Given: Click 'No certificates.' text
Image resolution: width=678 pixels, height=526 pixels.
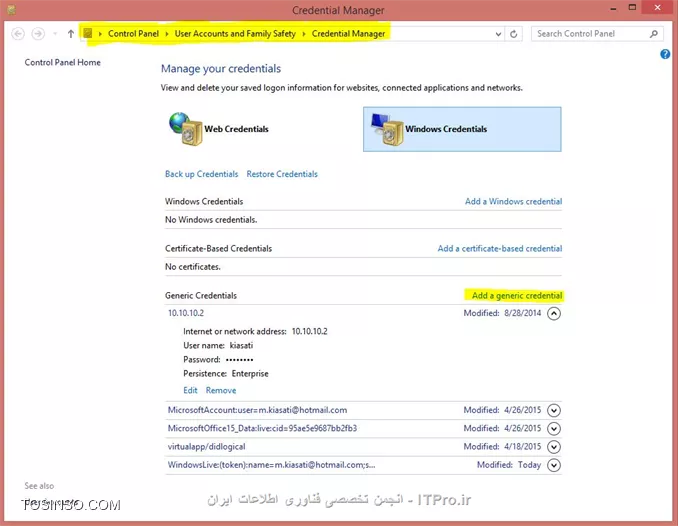Looking at the screenshot, I should (x=193, y=267).
